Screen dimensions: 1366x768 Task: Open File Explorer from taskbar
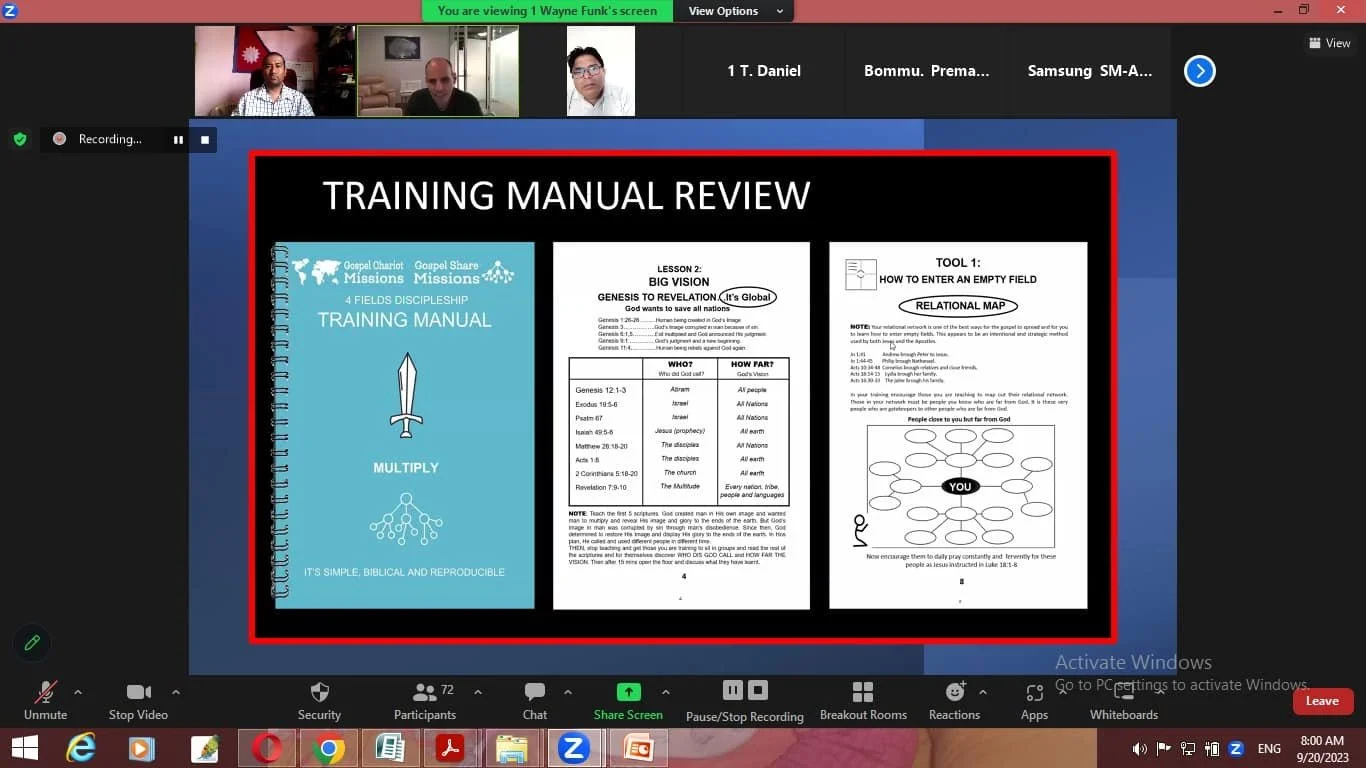511,748
